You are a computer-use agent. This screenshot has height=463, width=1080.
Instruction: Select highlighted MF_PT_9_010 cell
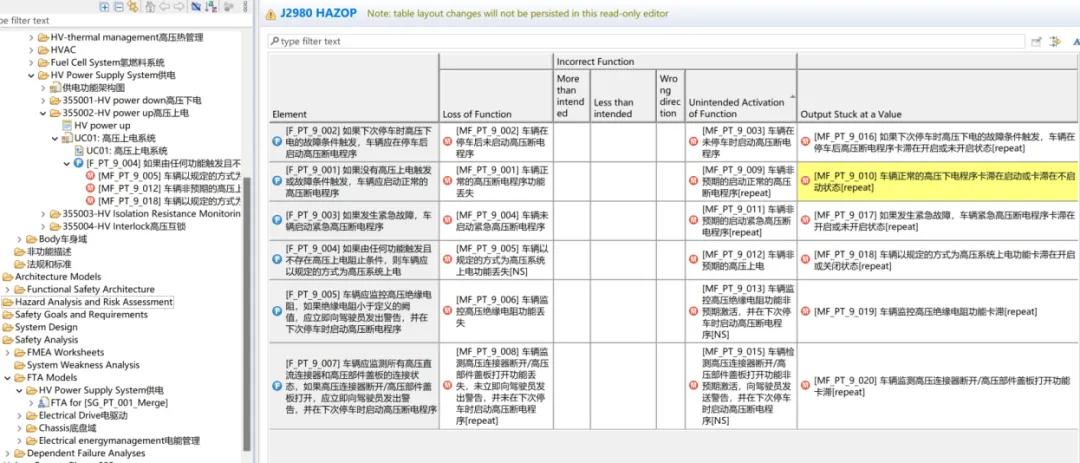pos(938,182)
